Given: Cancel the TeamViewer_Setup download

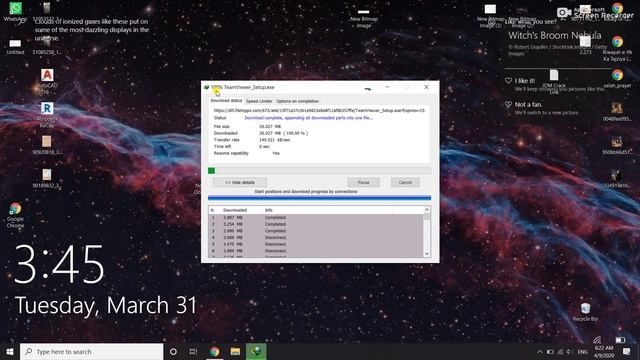Looking at the screenshot, I should tap(405, 182).
